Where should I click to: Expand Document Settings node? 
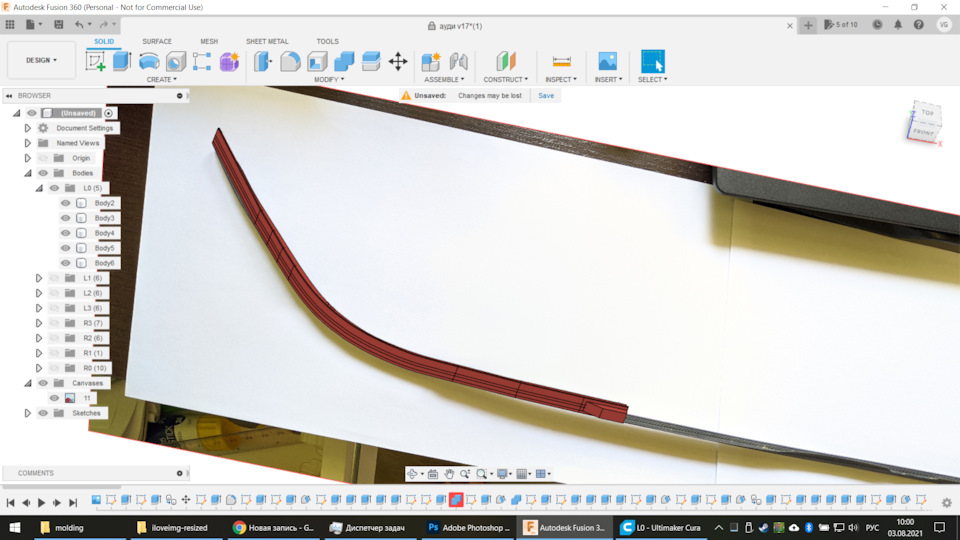coord(28,128)
